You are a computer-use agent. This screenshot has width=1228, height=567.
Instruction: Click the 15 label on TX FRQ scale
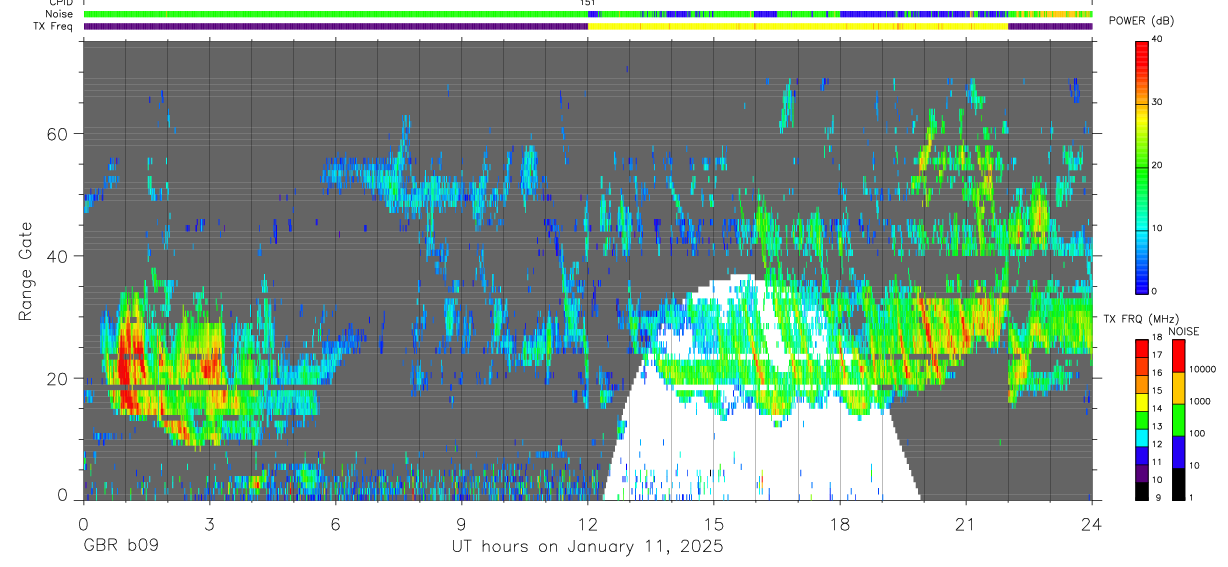coord(1157,391)
